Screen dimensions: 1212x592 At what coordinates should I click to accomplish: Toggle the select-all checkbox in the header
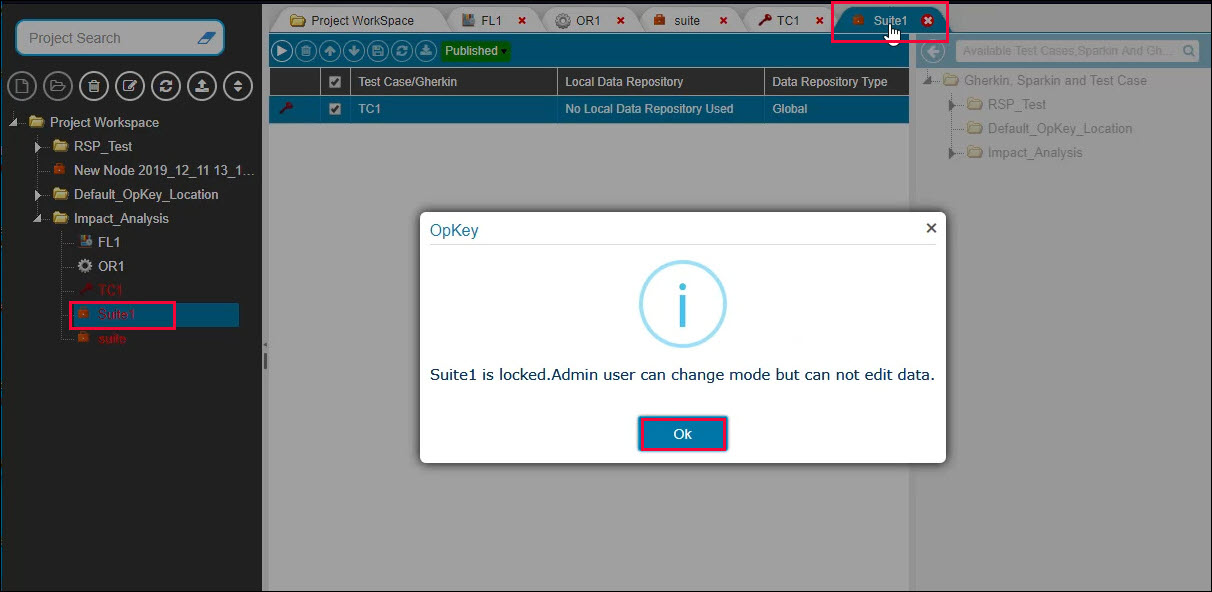tap(335, 82)
